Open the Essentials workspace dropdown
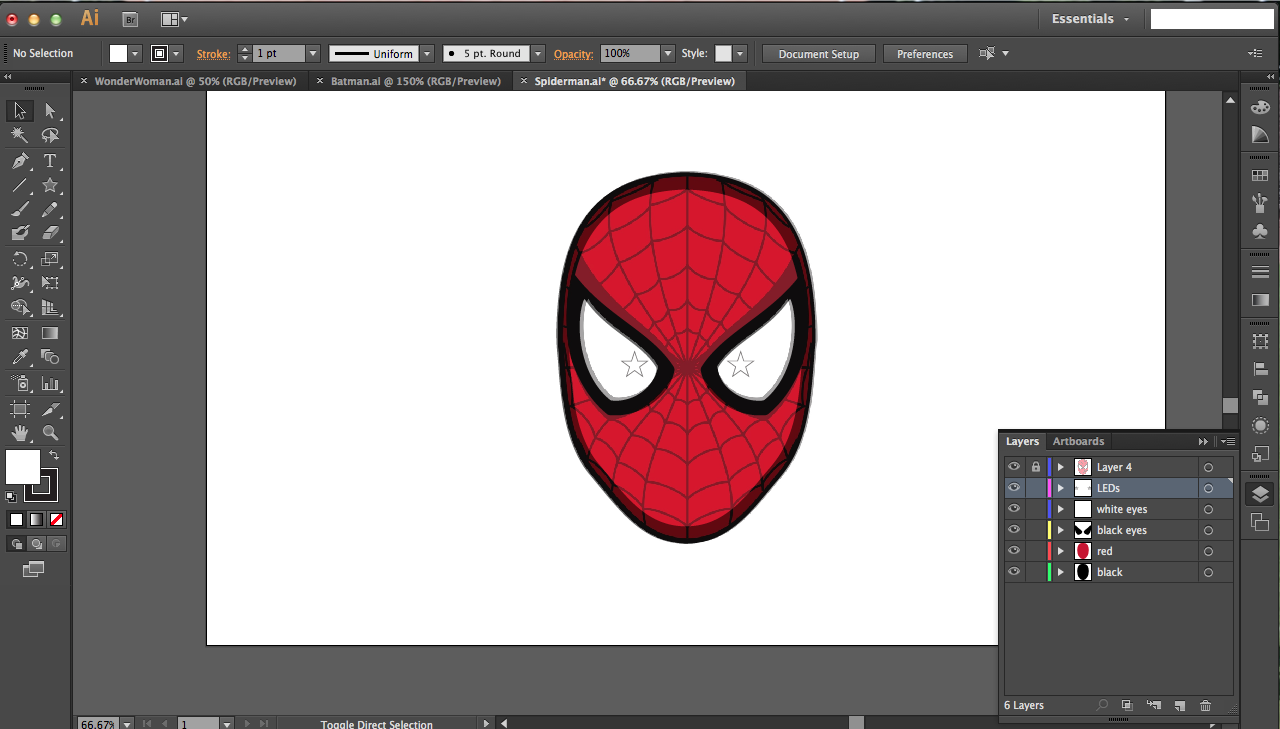The width and height of the screenshot is (1280, 729). click(1090, 19)
